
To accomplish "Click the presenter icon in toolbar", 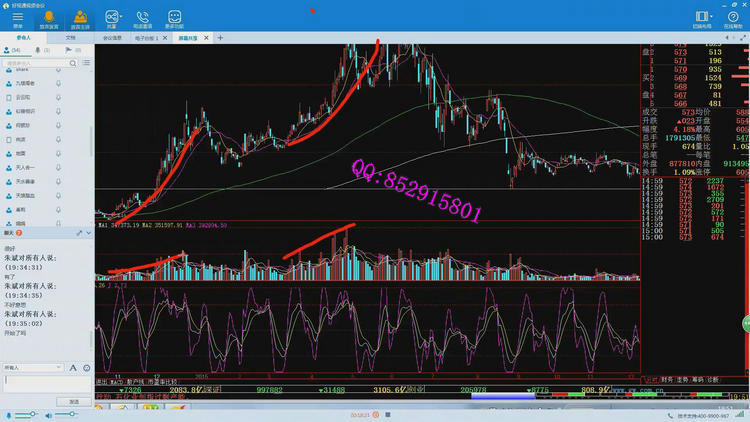I will tap(80, 19).
